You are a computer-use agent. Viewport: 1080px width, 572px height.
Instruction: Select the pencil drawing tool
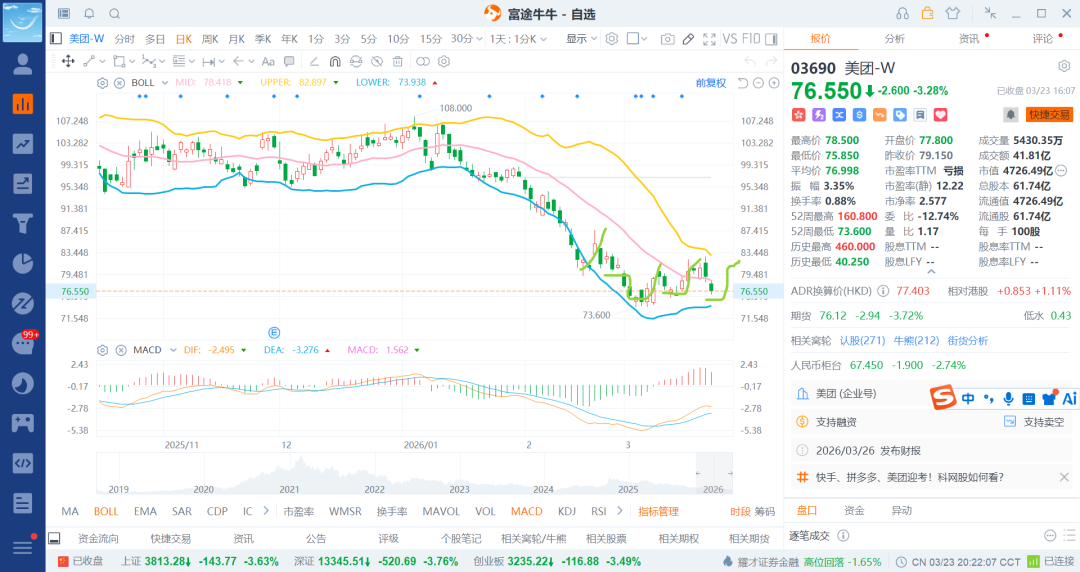tap(688, 39)
